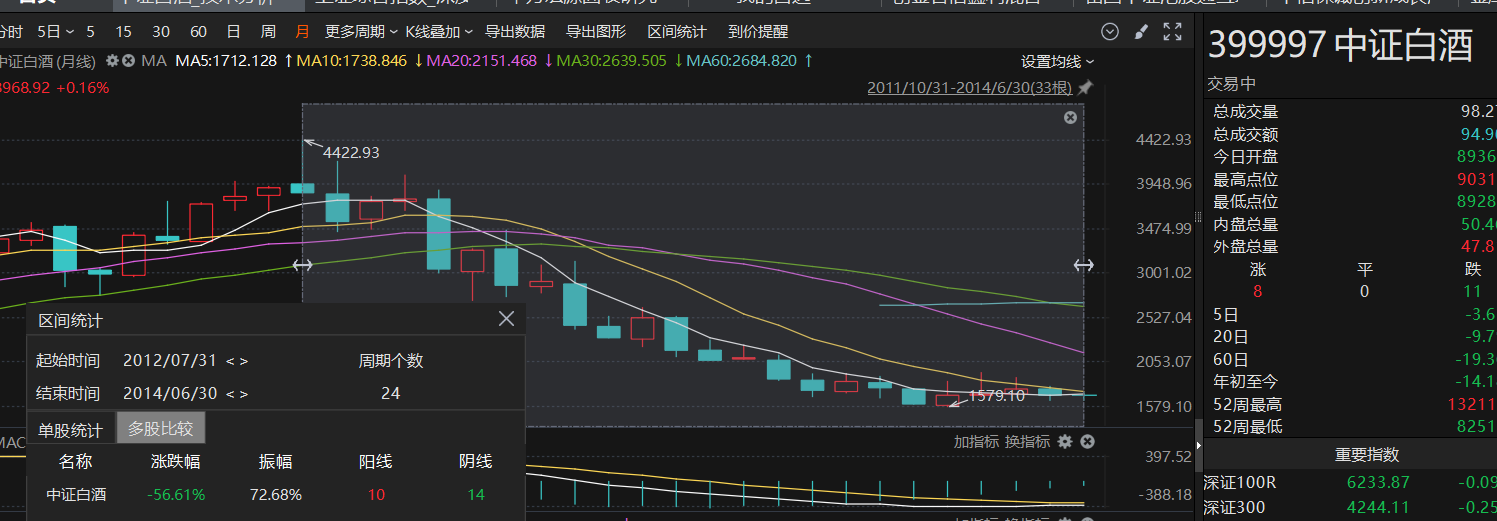Click the 中证白酒 name in stats table
Screen dimensions: 1497x521
76,495
